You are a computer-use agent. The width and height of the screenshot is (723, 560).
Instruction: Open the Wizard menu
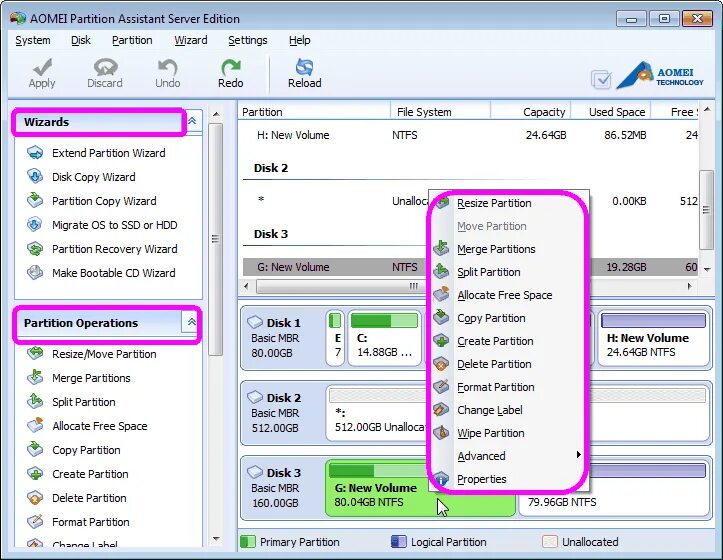pos(191,40)
